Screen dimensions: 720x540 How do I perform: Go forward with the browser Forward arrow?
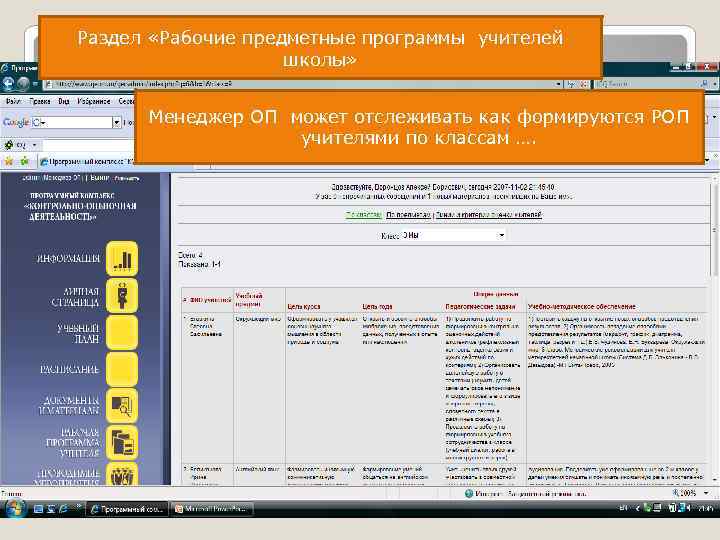point(23,84)
